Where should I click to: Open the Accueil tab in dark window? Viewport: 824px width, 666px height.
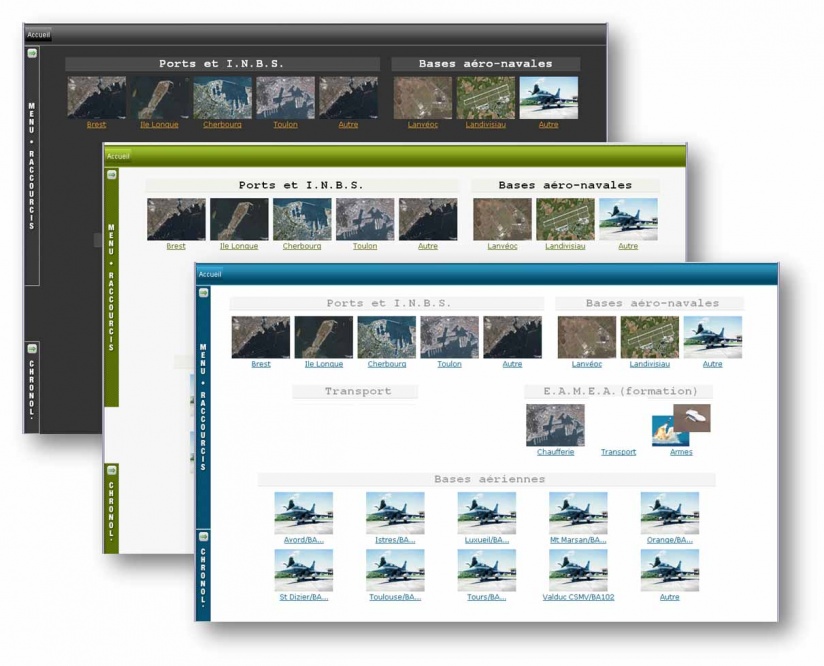(38, 35)
